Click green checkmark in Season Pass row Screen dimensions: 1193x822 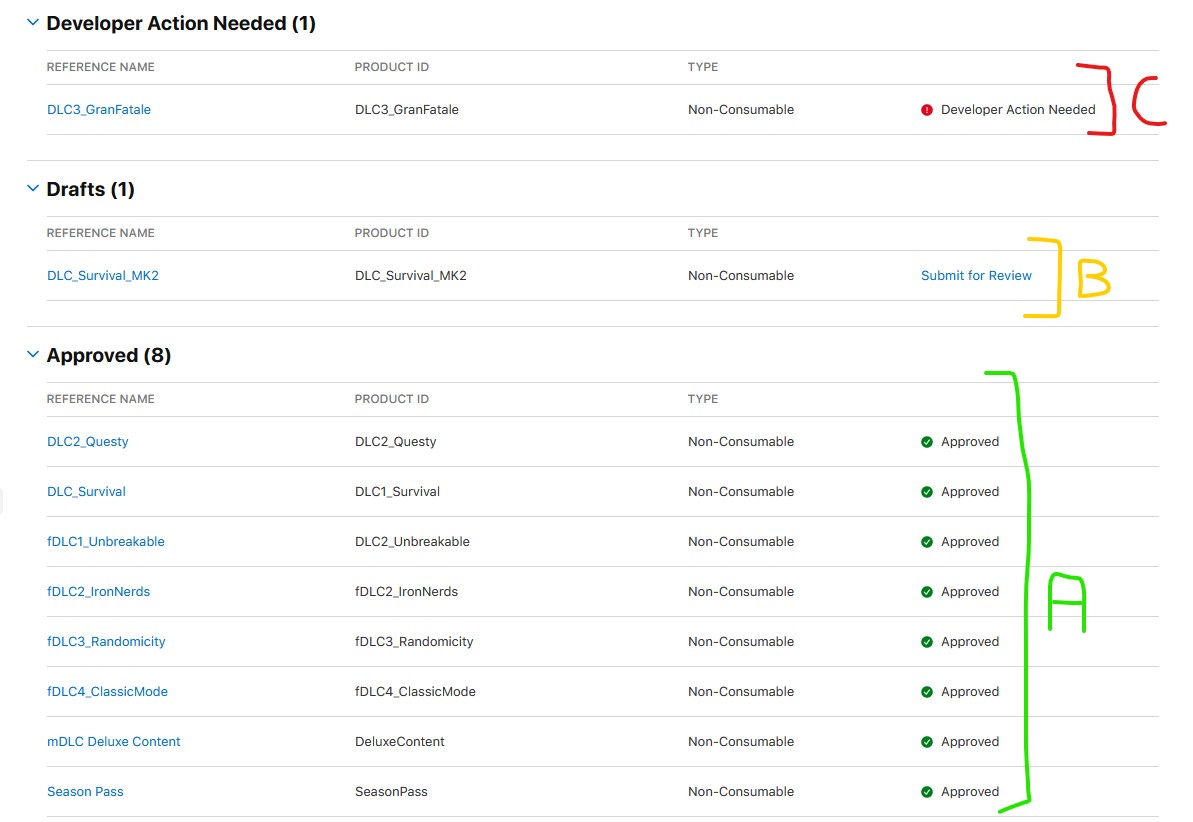click(x=927, y=792)
